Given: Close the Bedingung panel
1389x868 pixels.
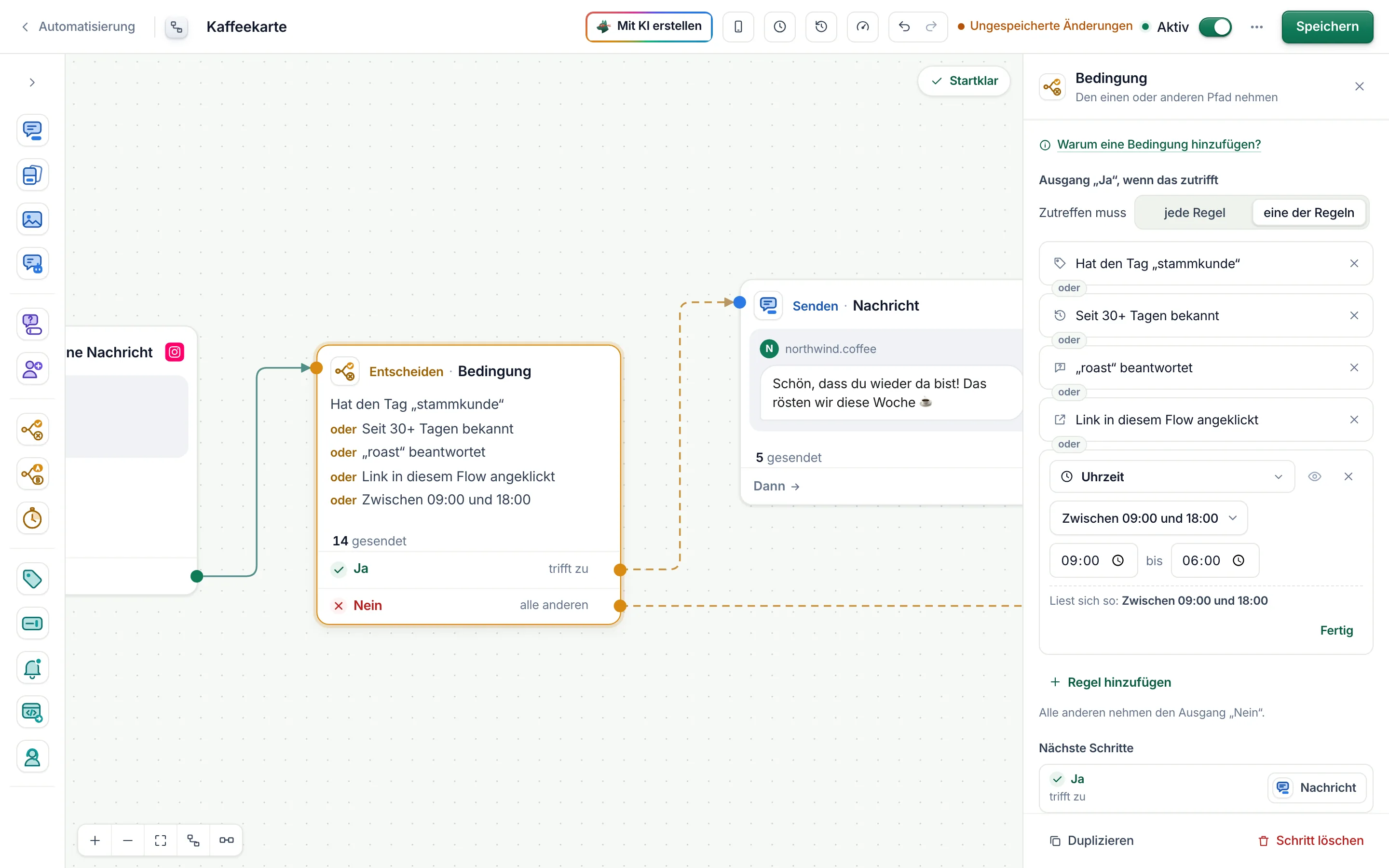Looking at the screenshot, I should point(1359,87).
